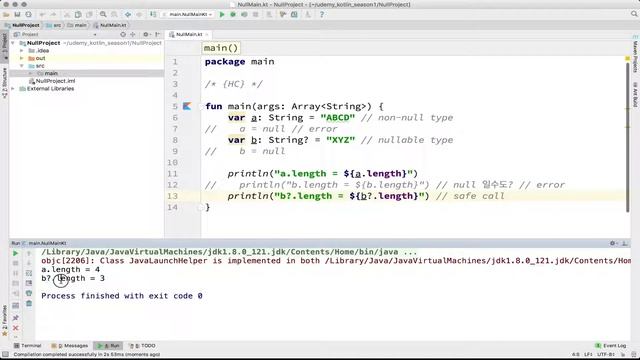The height and width of the screenshot is (360, 640).
Task: Click the Copy toolbar icon
Action: (78, 14)
